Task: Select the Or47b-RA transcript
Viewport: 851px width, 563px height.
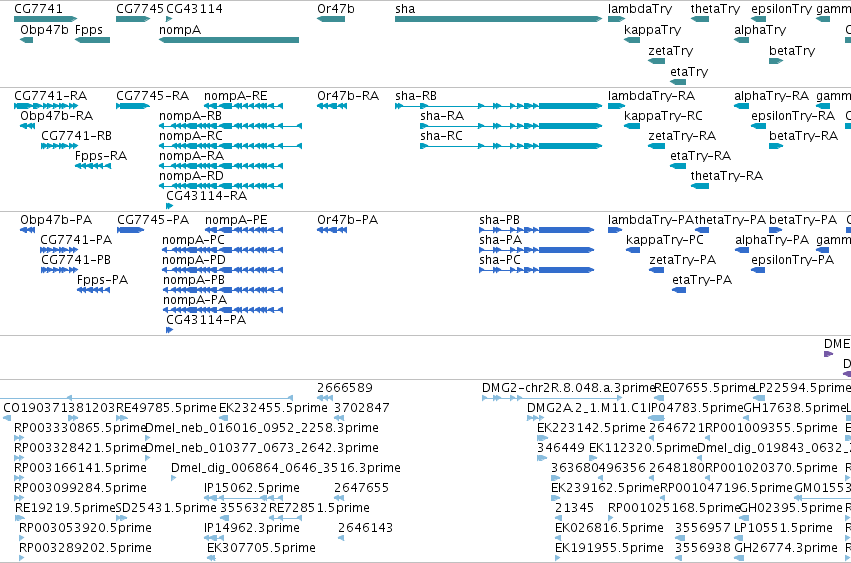Action: (332, 106)
